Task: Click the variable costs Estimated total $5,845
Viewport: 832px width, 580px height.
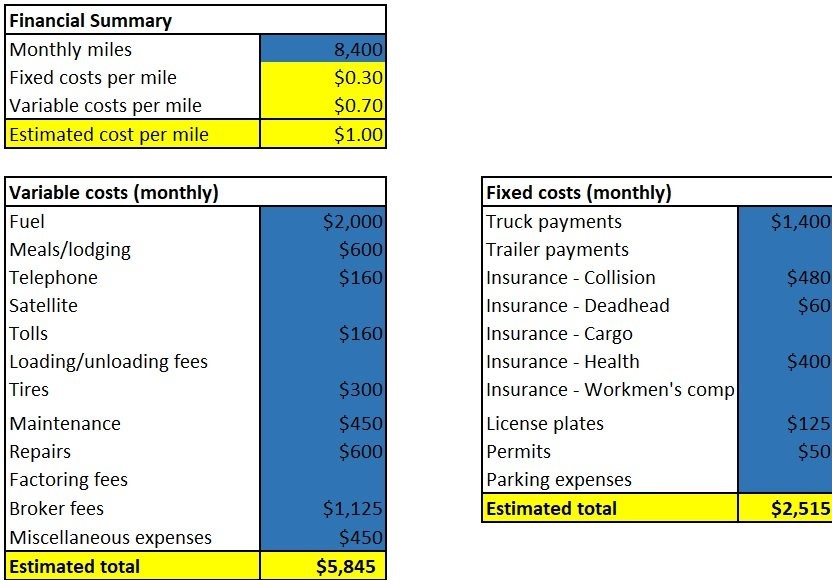Action: 322,566
